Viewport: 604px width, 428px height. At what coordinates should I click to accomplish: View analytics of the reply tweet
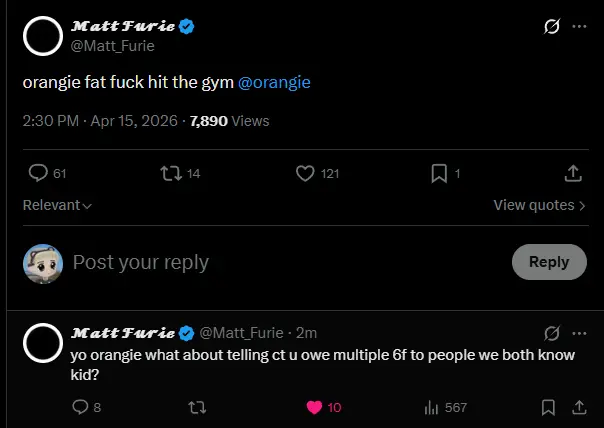point(433,407)
